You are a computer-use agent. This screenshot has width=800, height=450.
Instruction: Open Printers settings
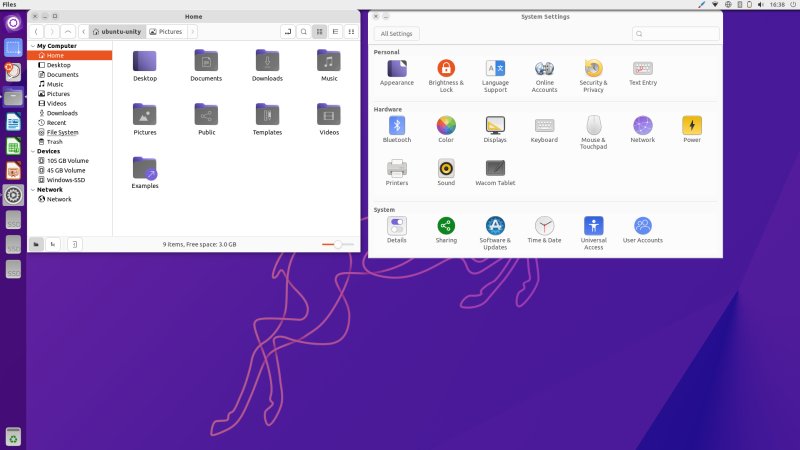[x=396, y=172]
